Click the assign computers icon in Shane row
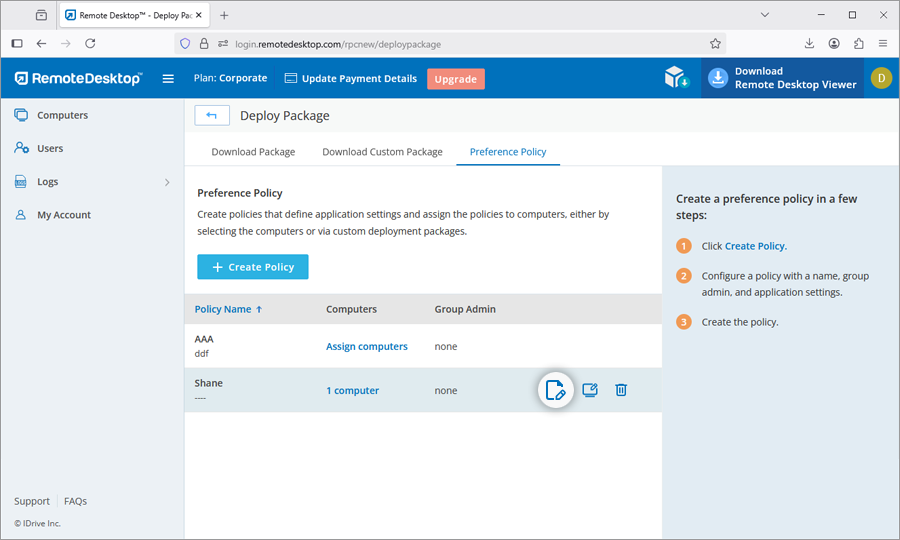 click(x=590, y=390)
